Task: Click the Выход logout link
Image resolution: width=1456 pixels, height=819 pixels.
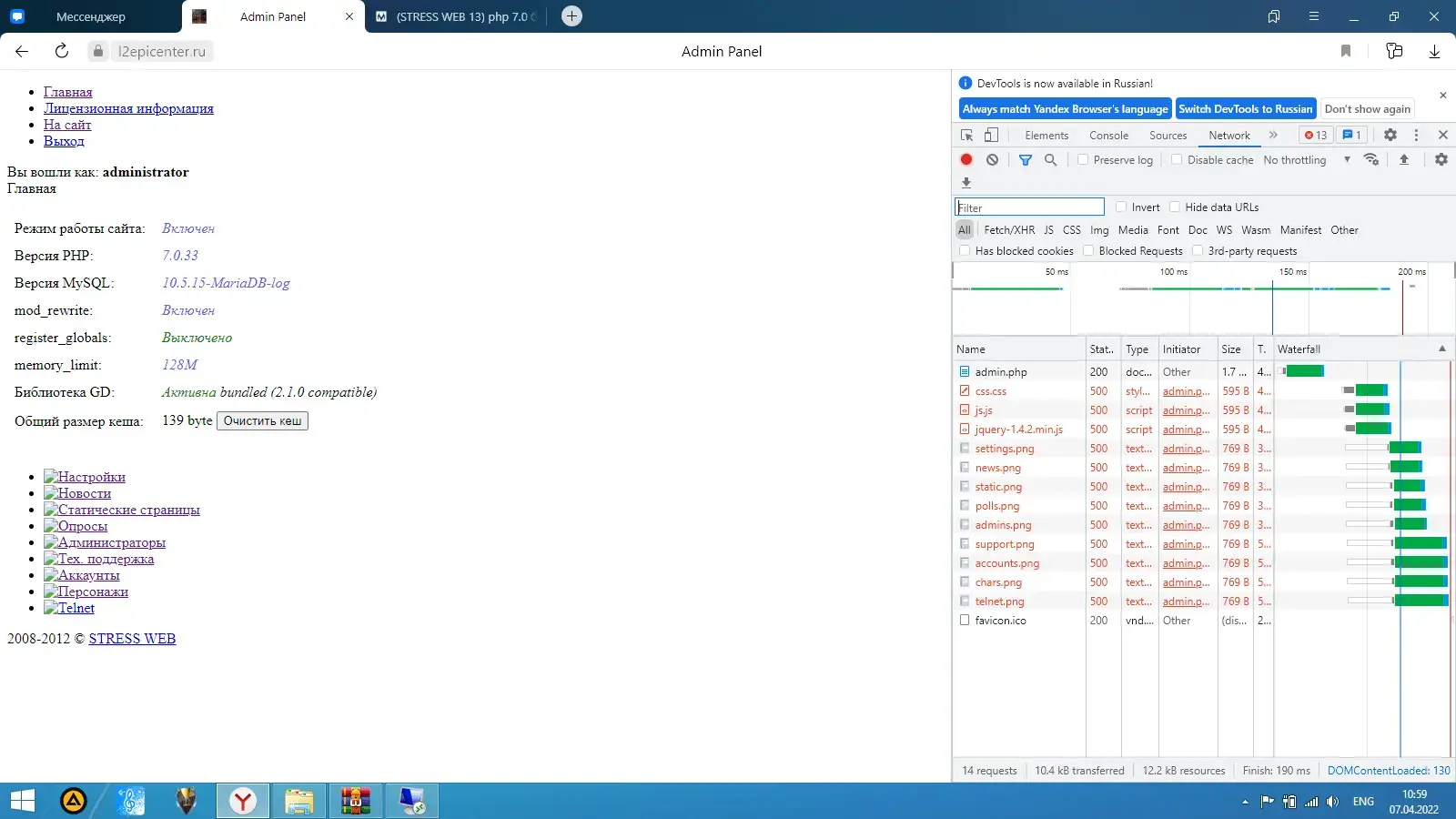Action: click(x=64, y=141)
